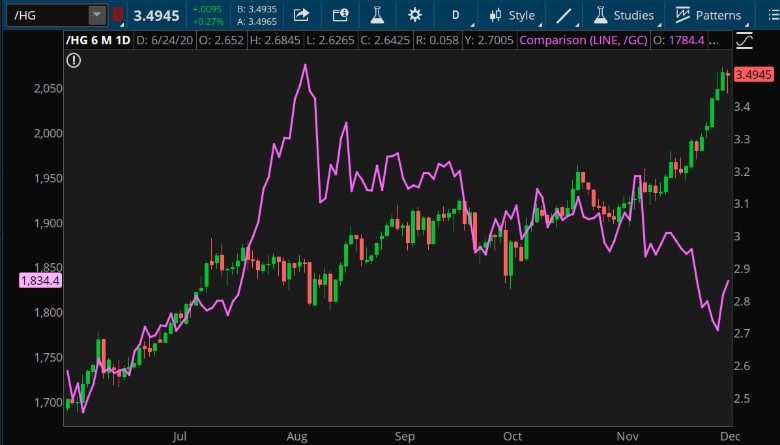Image resolution: width=780 pixels, height=445 pixels.
Task: Click the Oct label on time axis
Action: pos(512,436)
